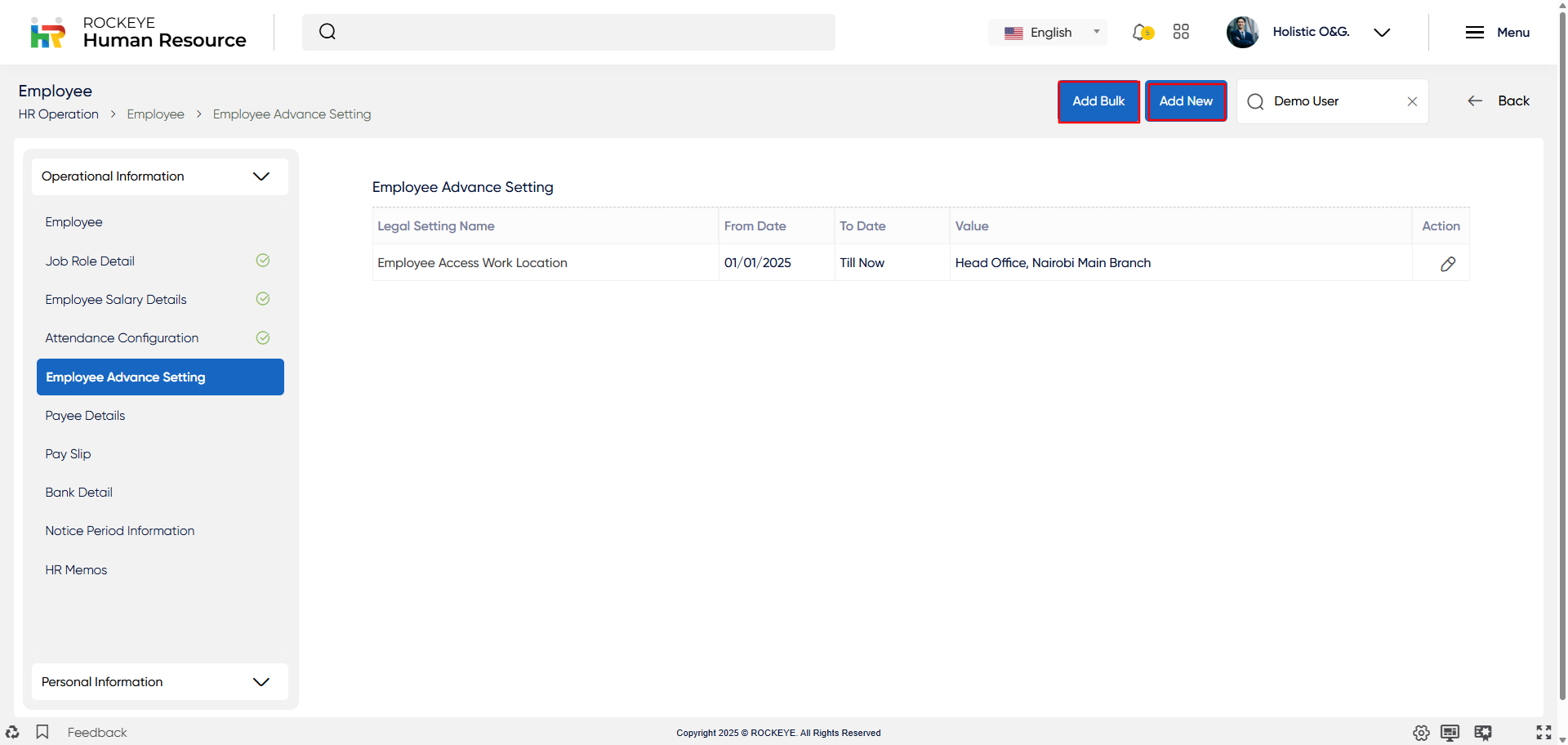
Task: Open Payee Details sidebar item
Action: [85, 416]
